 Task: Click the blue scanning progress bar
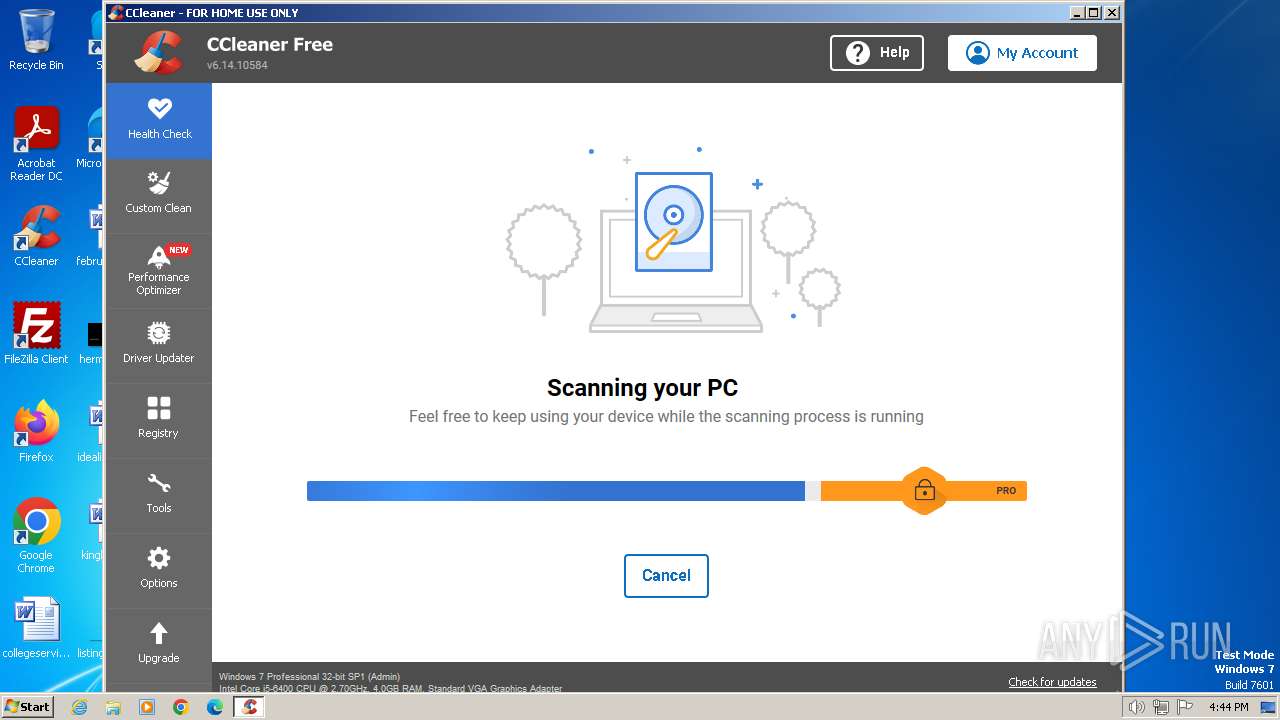point(556,491)
